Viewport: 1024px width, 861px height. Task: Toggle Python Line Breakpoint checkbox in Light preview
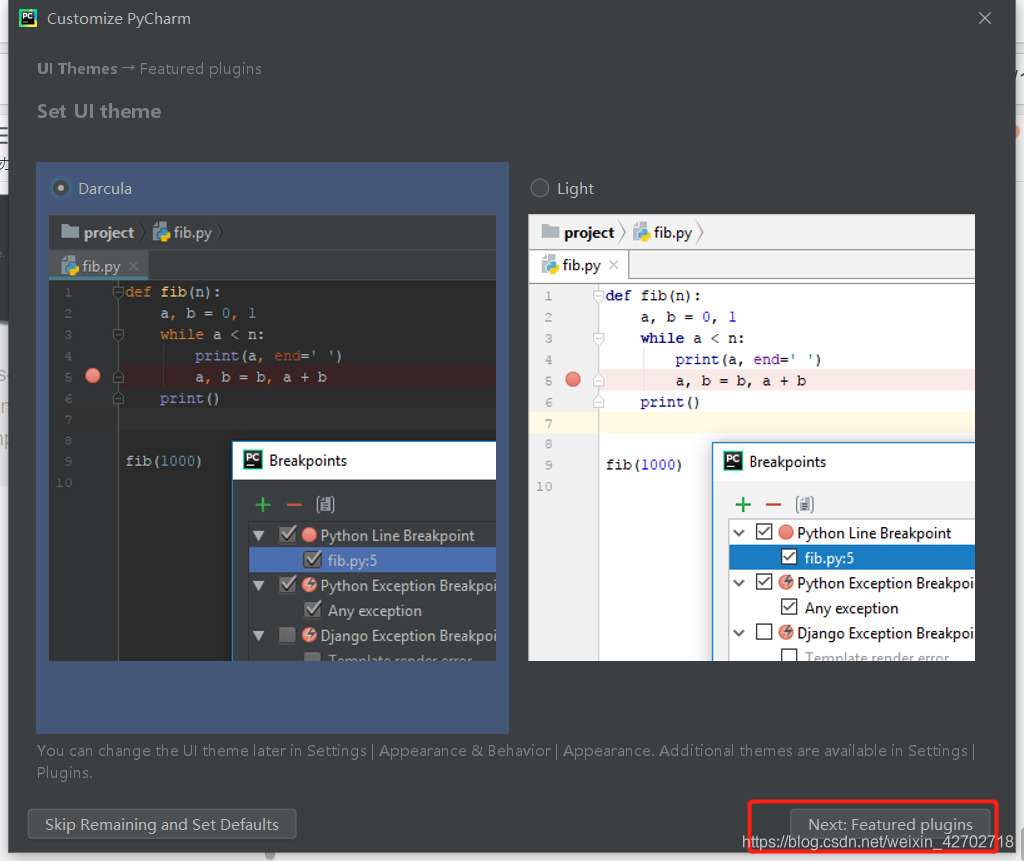pos(764,532)
